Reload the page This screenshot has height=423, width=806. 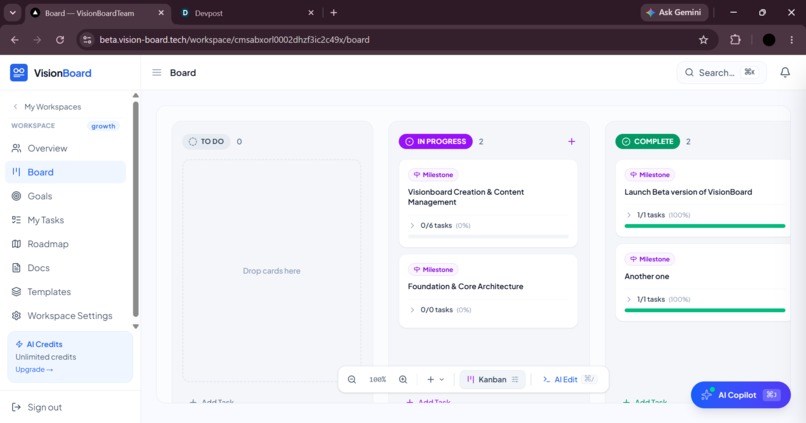point(60,40)
